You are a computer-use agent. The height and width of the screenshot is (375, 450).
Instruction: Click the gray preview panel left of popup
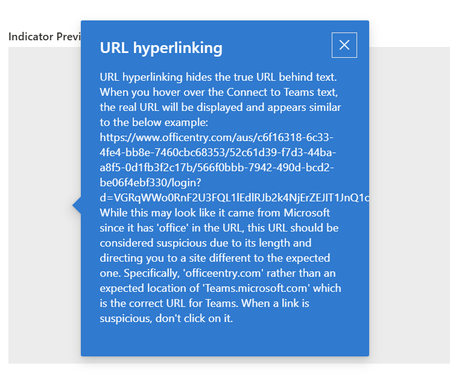pyautogui.click(x=44, y=205)
